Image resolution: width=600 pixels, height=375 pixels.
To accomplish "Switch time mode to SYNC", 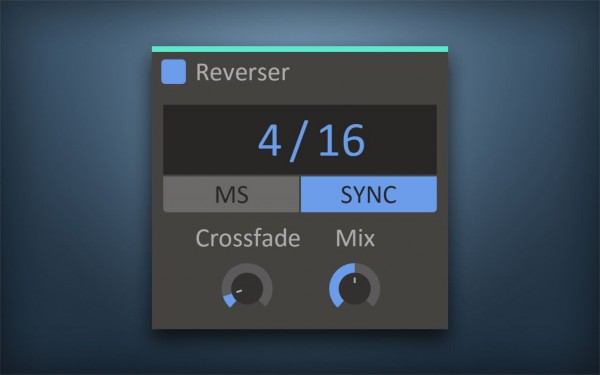I will (x=368, y=194).
